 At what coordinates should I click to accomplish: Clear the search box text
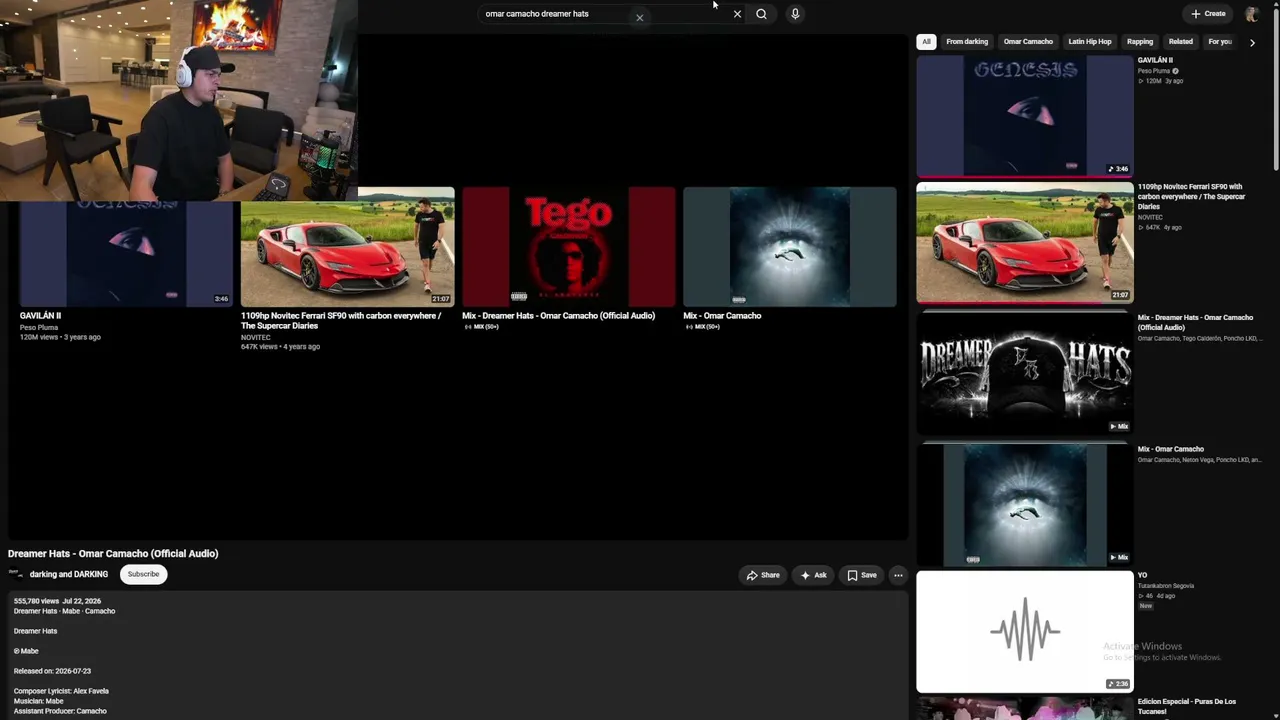(x=737, y=14)
